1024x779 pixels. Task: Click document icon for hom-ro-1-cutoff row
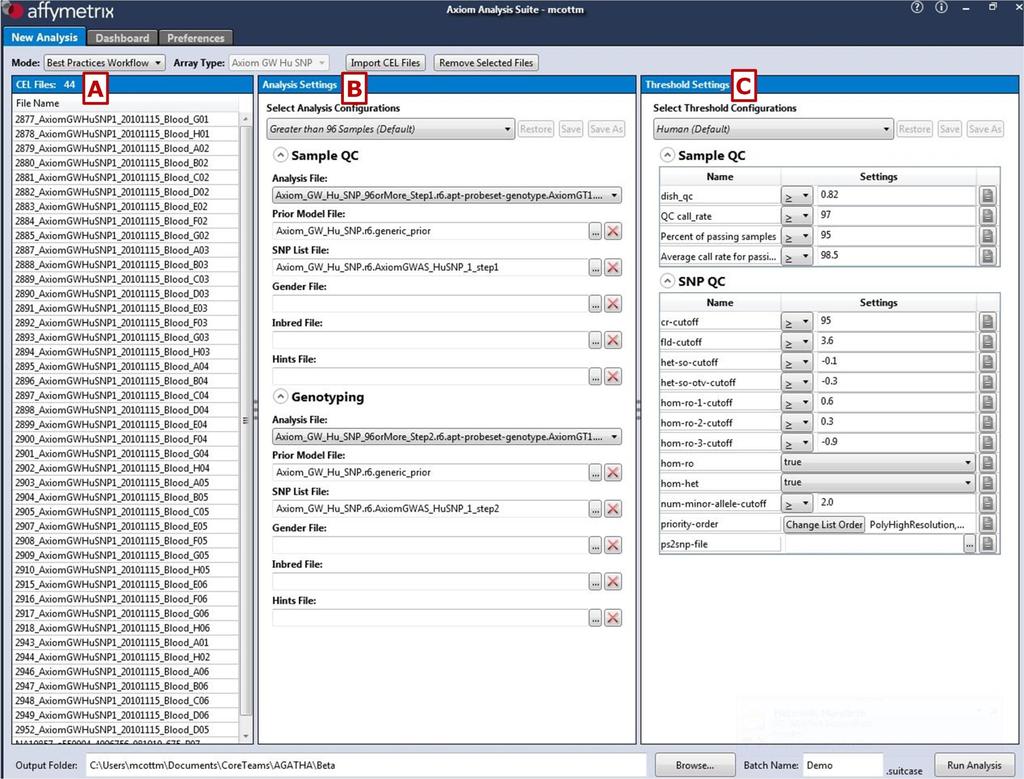[x=987, y=402]
